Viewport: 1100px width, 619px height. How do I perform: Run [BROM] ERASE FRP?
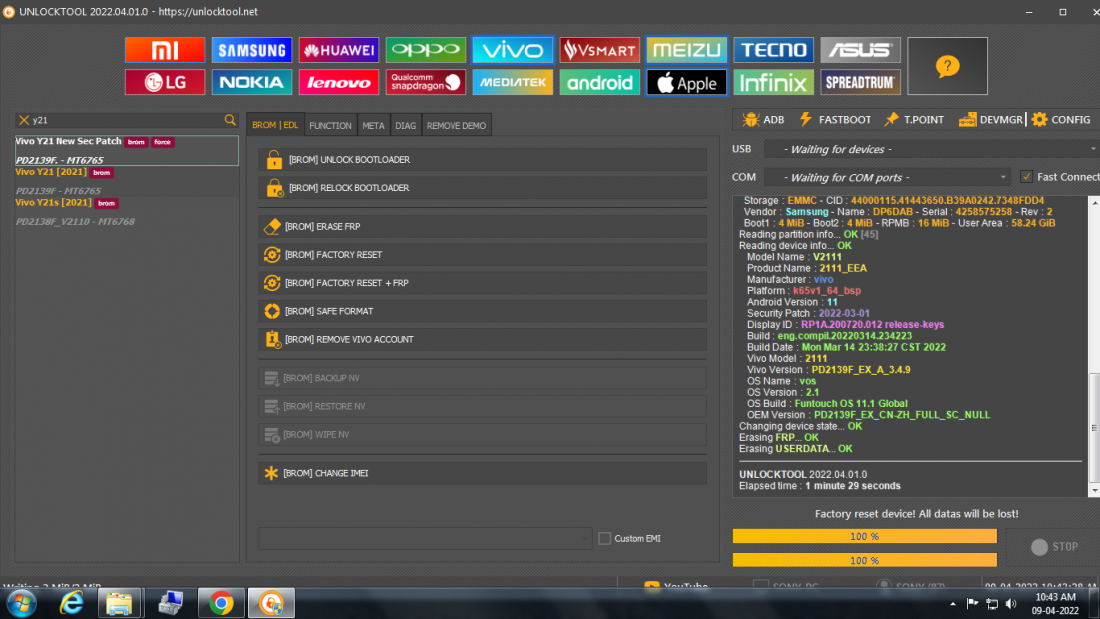click(x=483, y=226)
